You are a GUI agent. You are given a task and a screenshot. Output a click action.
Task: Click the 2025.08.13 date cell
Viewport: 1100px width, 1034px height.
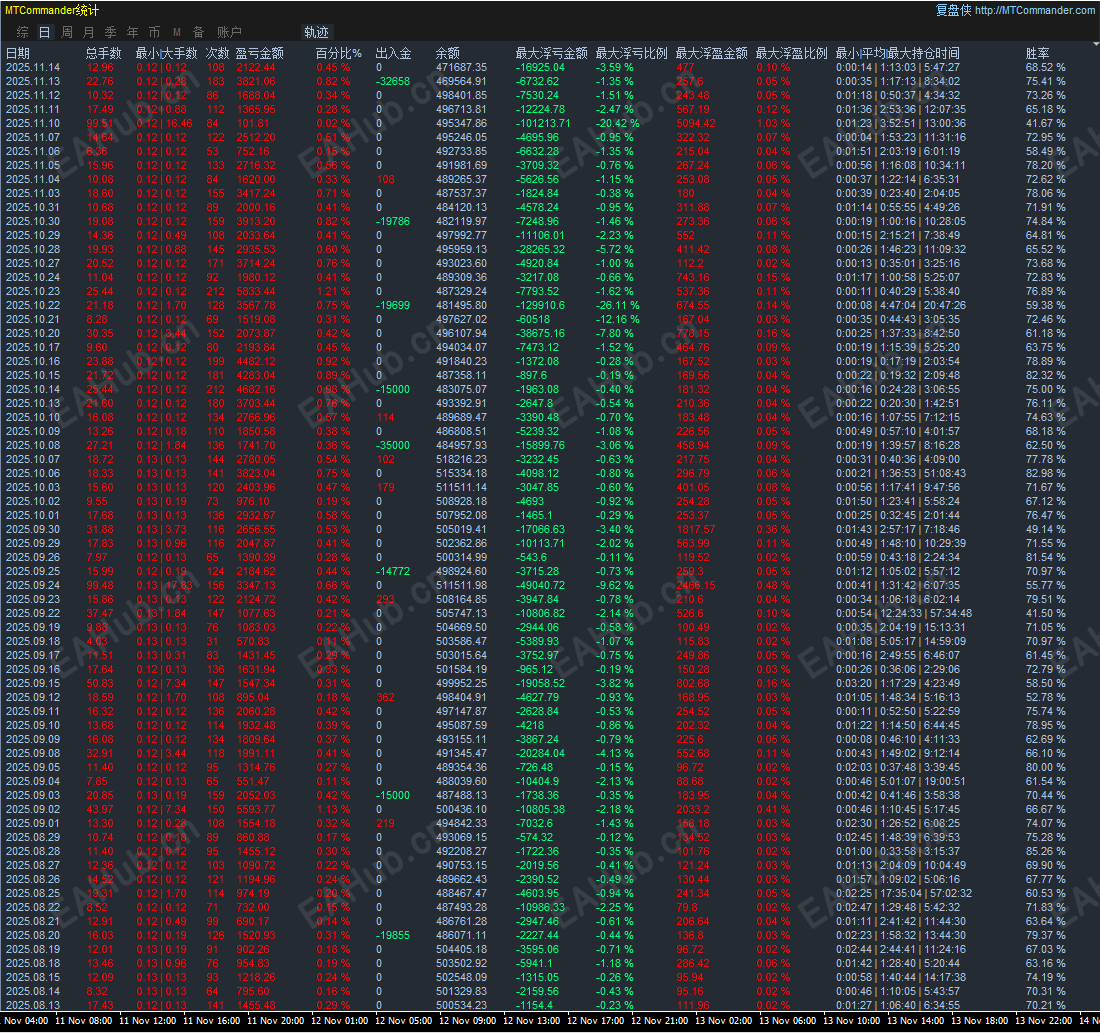(33, 1005)
